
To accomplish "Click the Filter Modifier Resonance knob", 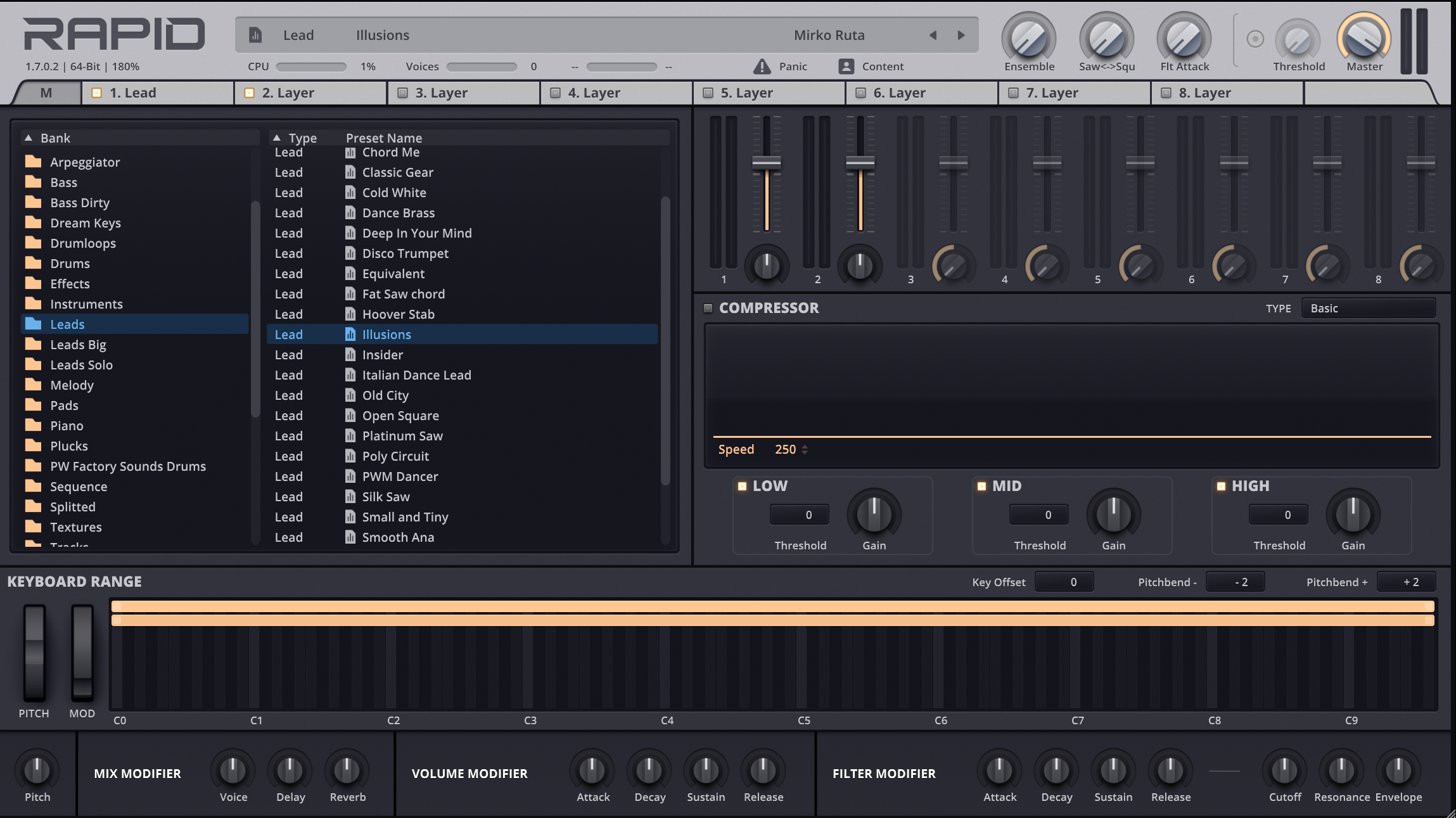I will pyautogui.click(x=1341, y=770).
